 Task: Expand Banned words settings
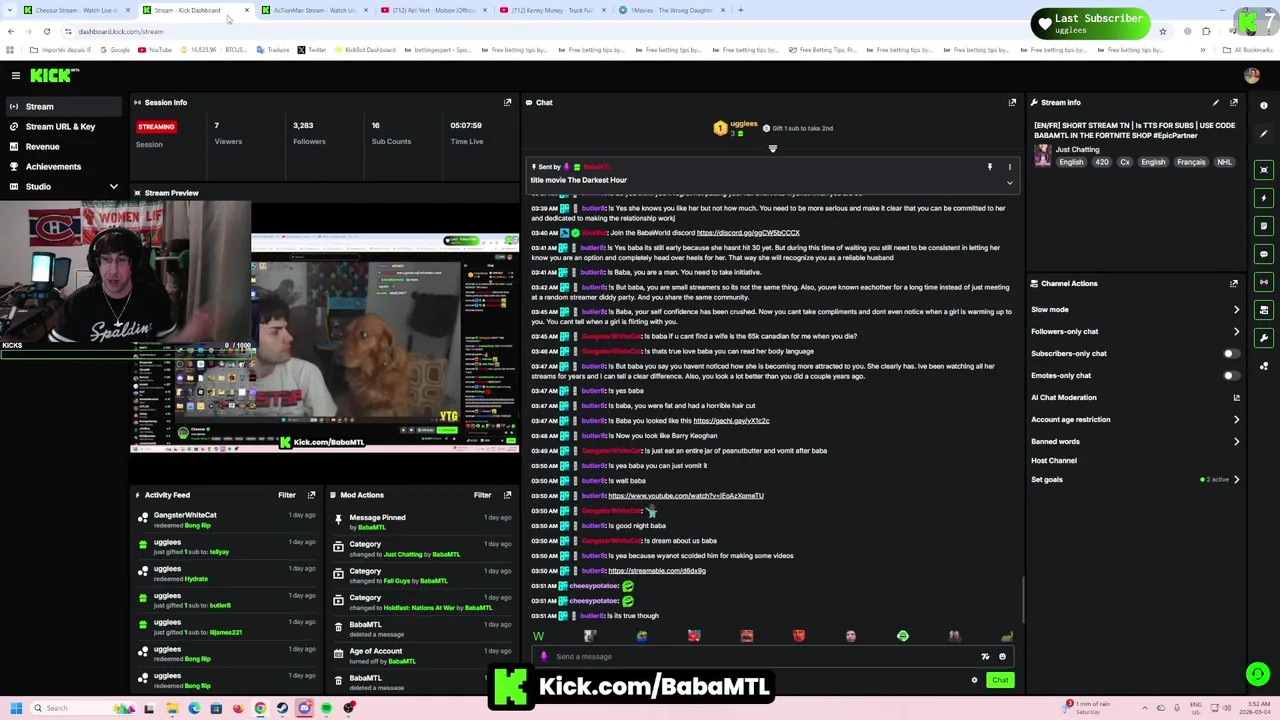point(1236,441)
